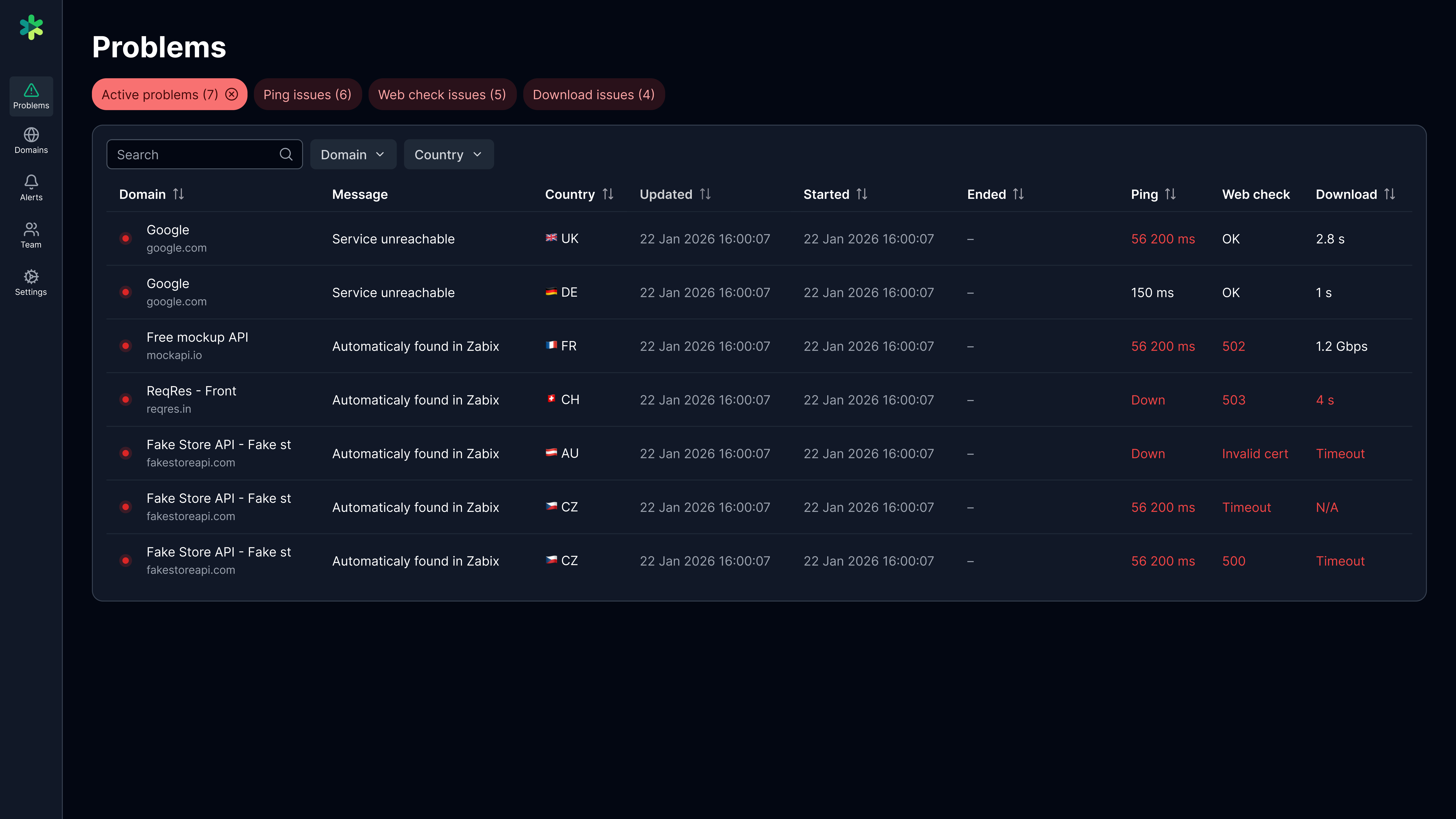Image resolution: width=1456 pixels, height=819 pixels.
Task: Open the Settings gear in sidebar
Action: (31, 282)
